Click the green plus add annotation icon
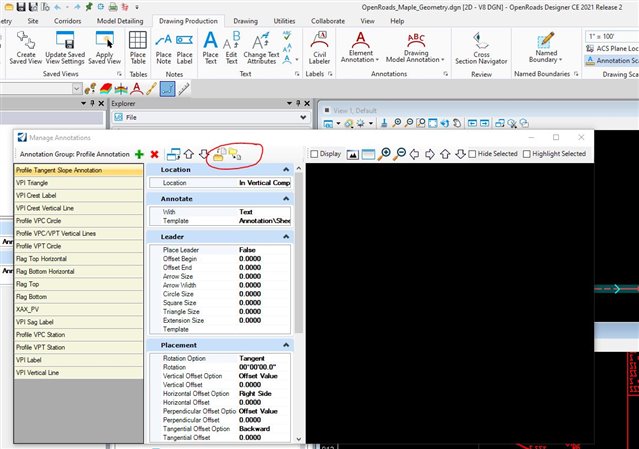This screenshot has width=639, height=449. point(139,154)
